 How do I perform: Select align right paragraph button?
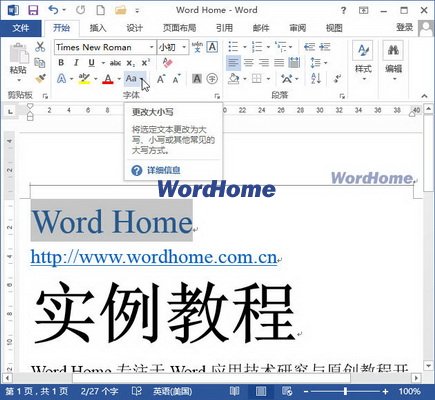point(264,63)
